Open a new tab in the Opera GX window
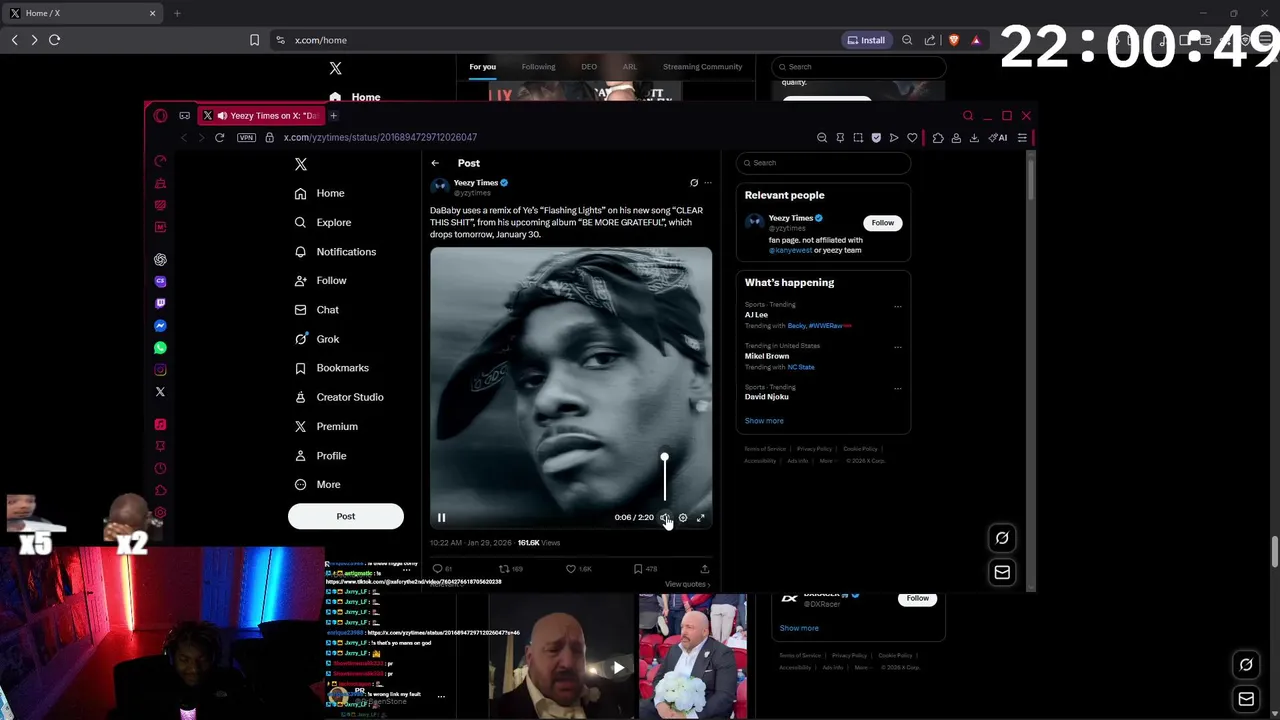The image size is (1280, 720). coord(333,116)
